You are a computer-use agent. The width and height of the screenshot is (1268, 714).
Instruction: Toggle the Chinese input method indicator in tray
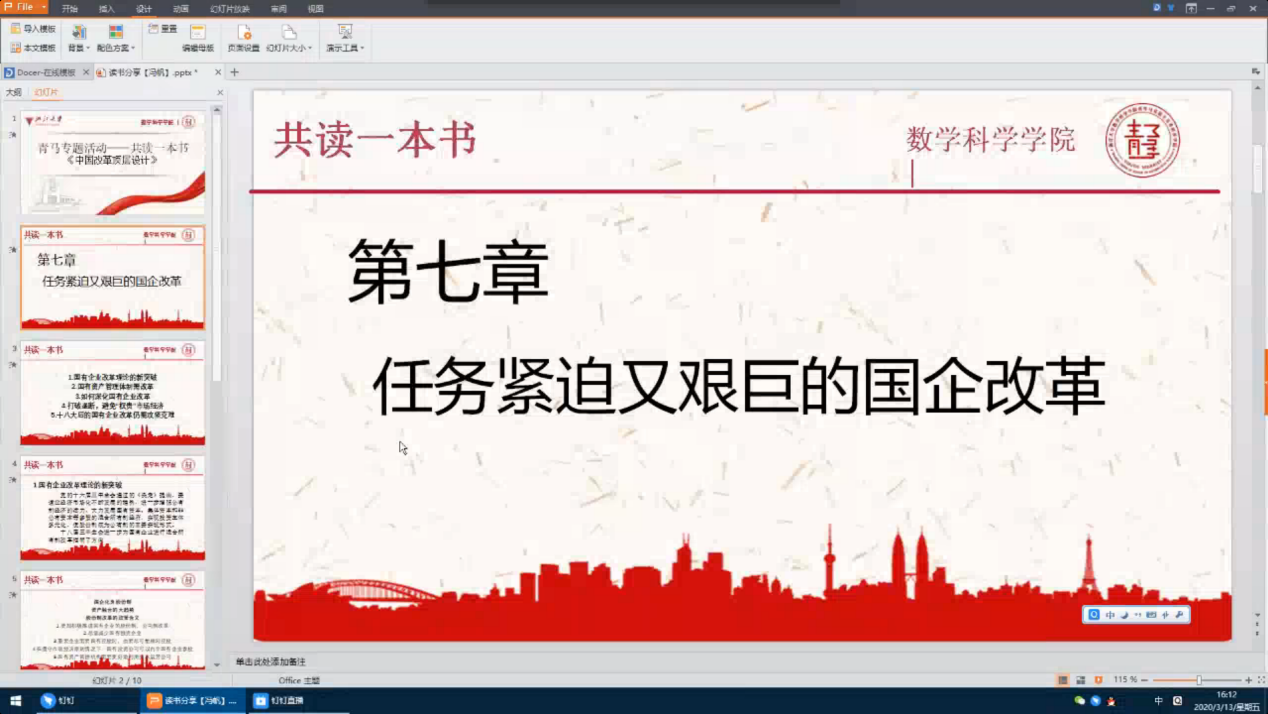pyautogui.click(x=1158, y=701)
